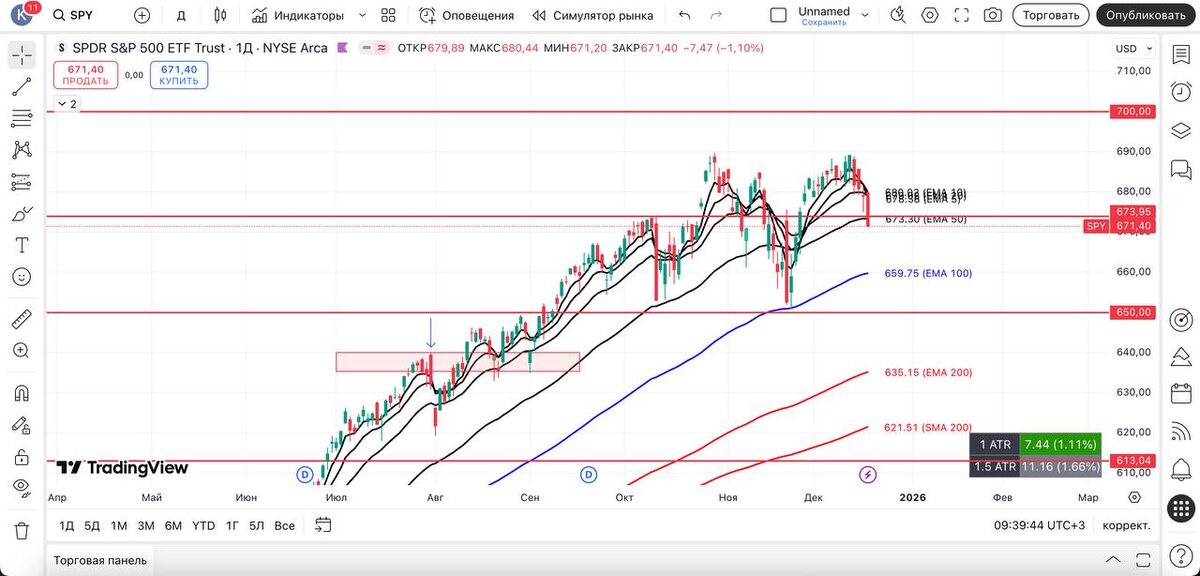Start Симулятор рынка bar replay
The height and width of the screenshot is (576, 1200).
click(593, 15)
